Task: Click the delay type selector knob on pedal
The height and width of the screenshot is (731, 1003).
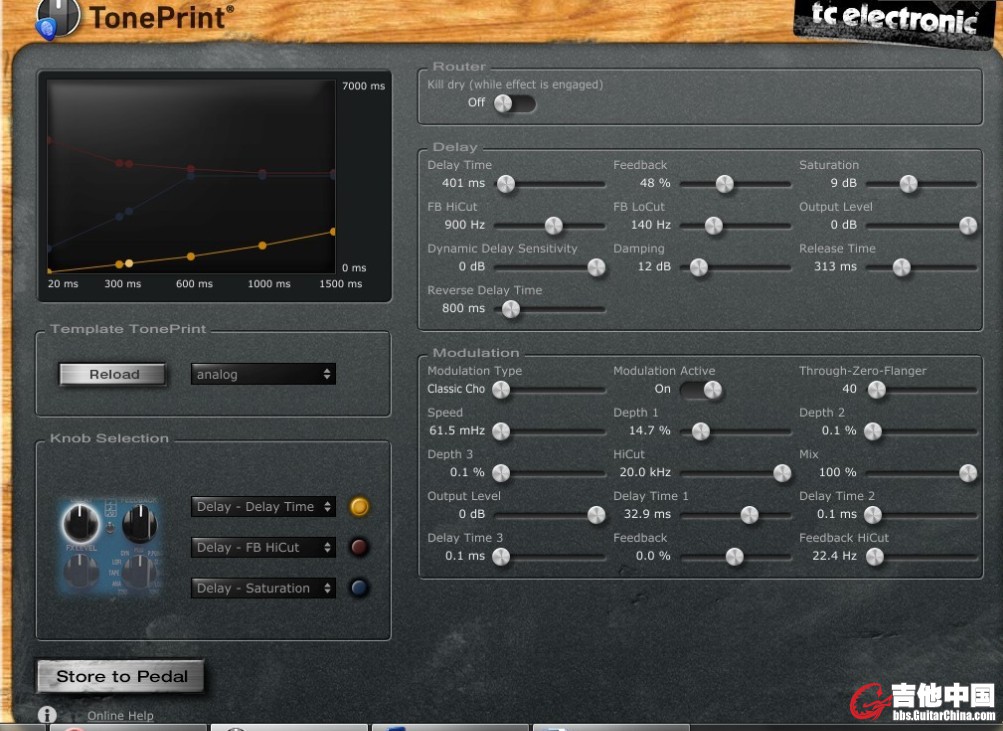Action: pyautogui.click(x=139, y=570)
